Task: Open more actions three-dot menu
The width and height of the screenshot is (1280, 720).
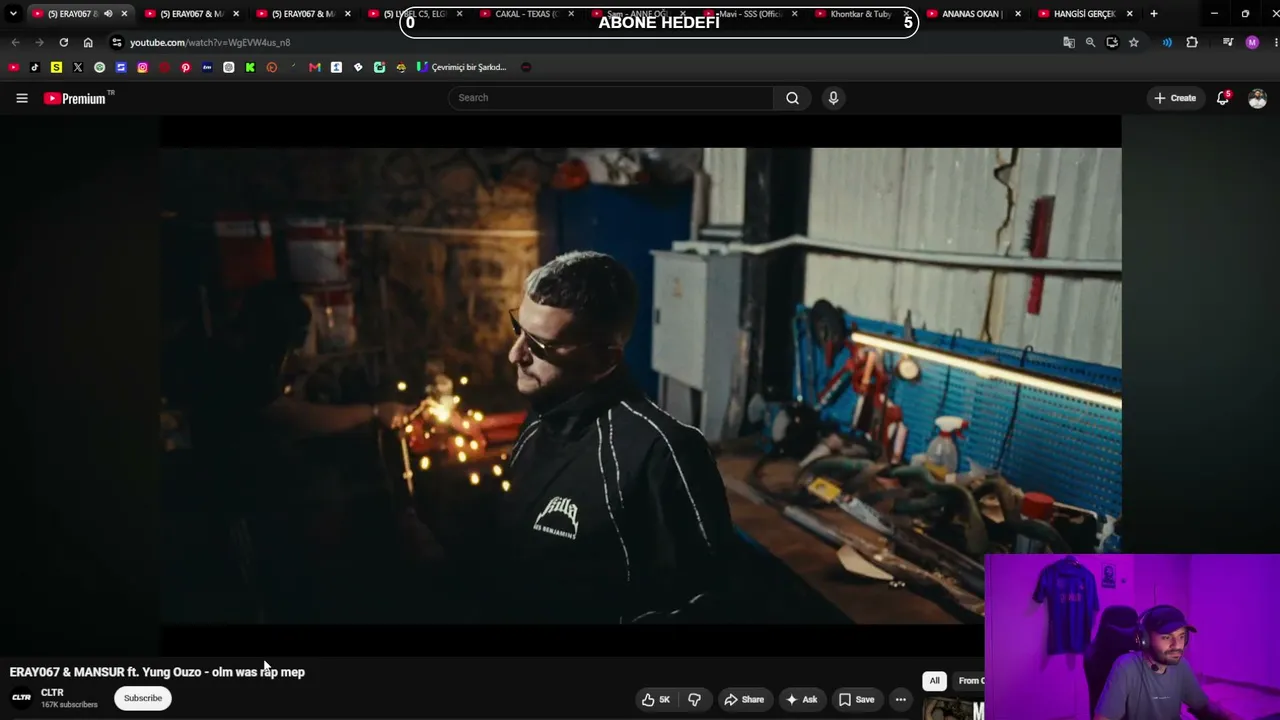Action: pos(901,699)
